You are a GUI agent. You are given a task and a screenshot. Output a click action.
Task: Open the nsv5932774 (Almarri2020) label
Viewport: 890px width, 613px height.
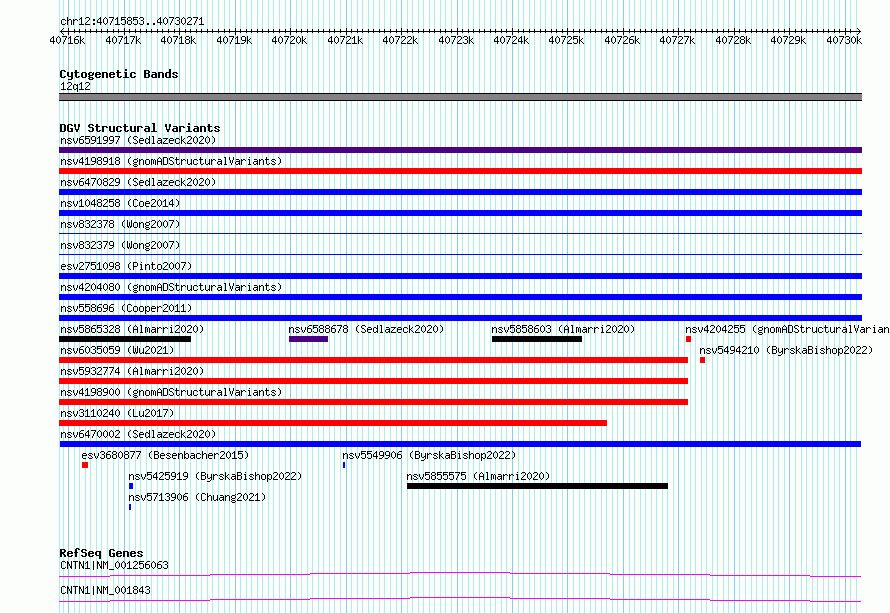(x=132, y=371)
